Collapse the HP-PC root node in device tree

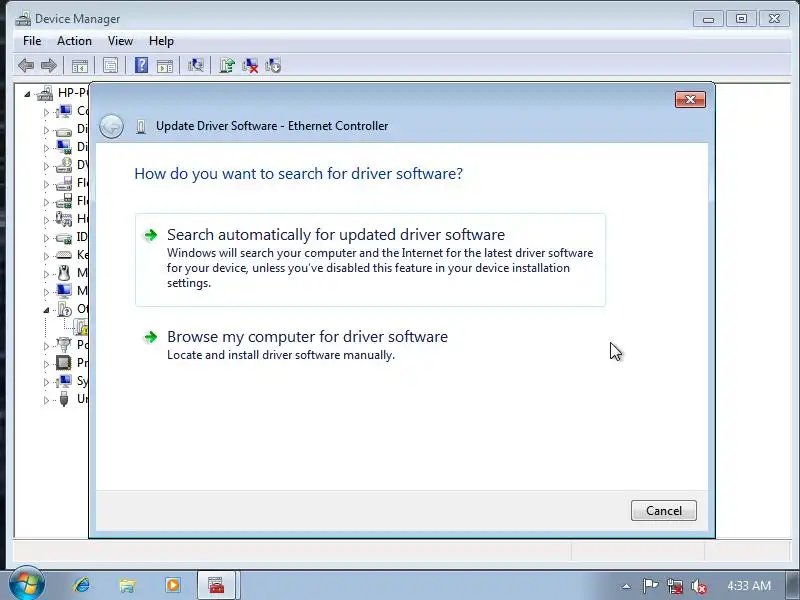point(27,94)
